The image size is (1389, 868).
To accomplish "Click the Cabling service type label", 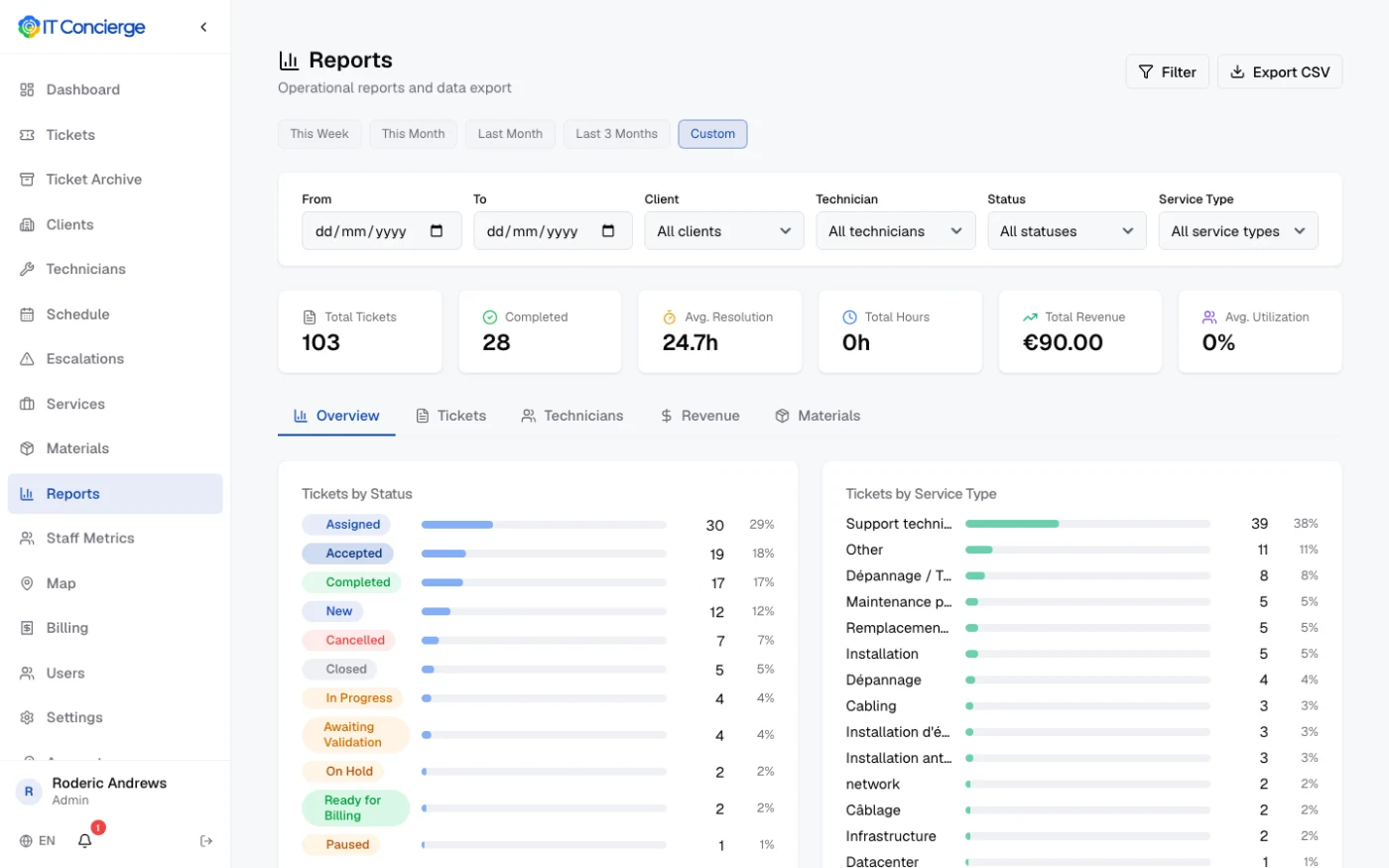I will tap(871, 706).
